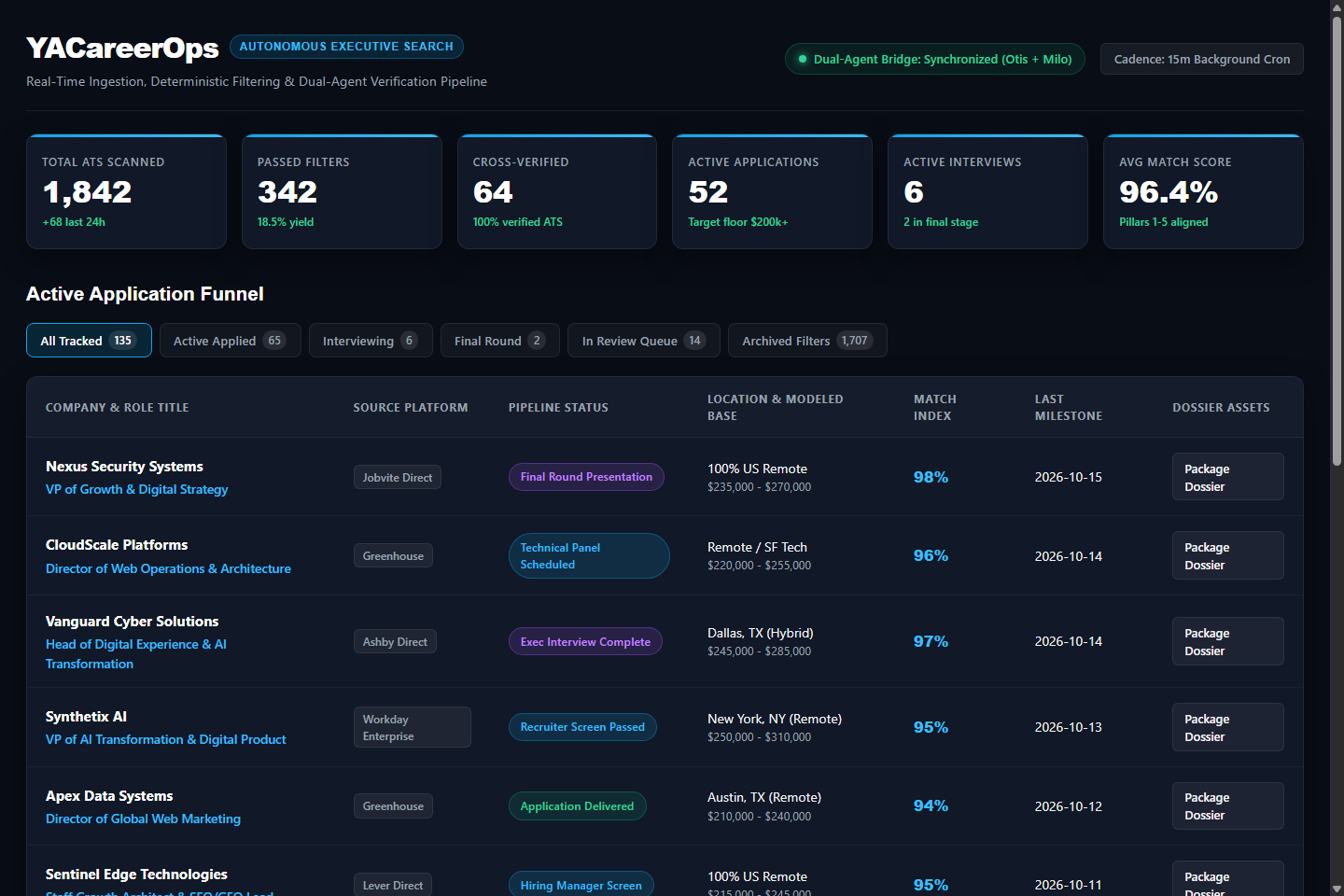Image resolution: width=1344 pixels, height=896 pixels.
Task: Click the Recruiter Screen Passed status pill
Action: (x=582, y=727)
